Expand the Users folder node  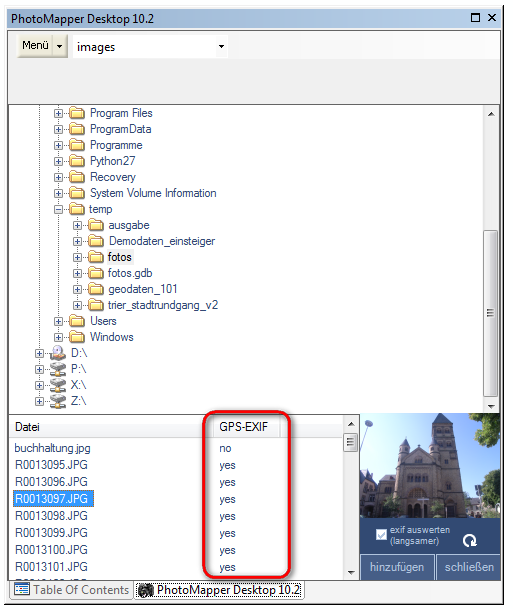point(58,321)
